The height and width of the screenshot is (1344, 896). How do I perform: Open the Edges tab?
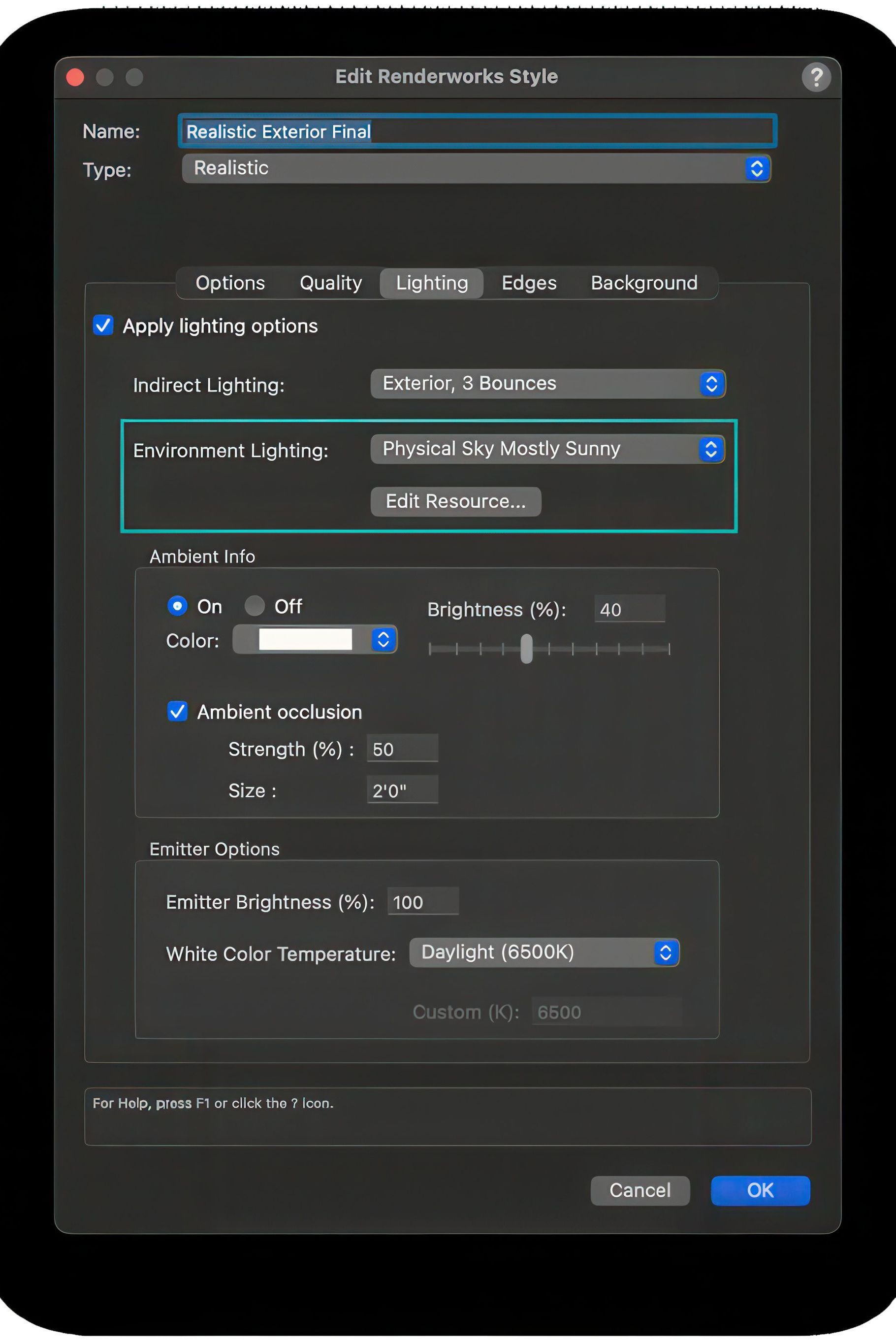[529, 283]
